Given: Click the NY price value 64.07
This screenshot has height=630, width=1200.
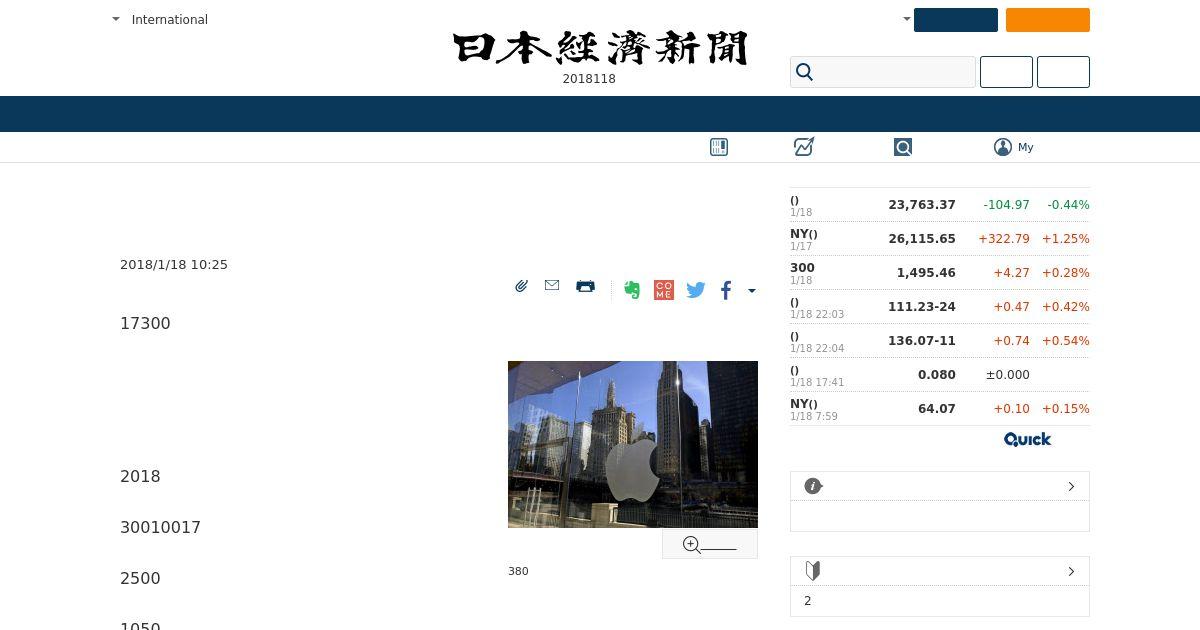Looking at the screenshot, I should [x=937, y=409].
